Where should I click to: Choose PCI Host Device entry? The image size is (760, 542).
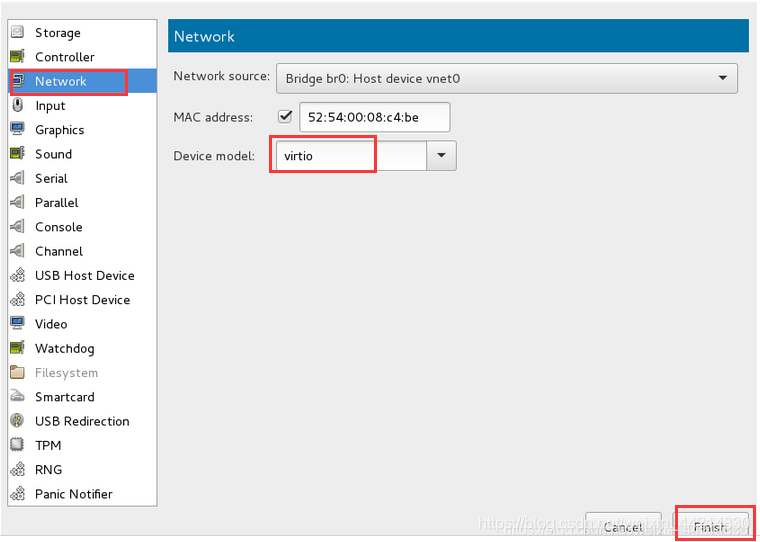pyautogui.click(x=82, y=300)
